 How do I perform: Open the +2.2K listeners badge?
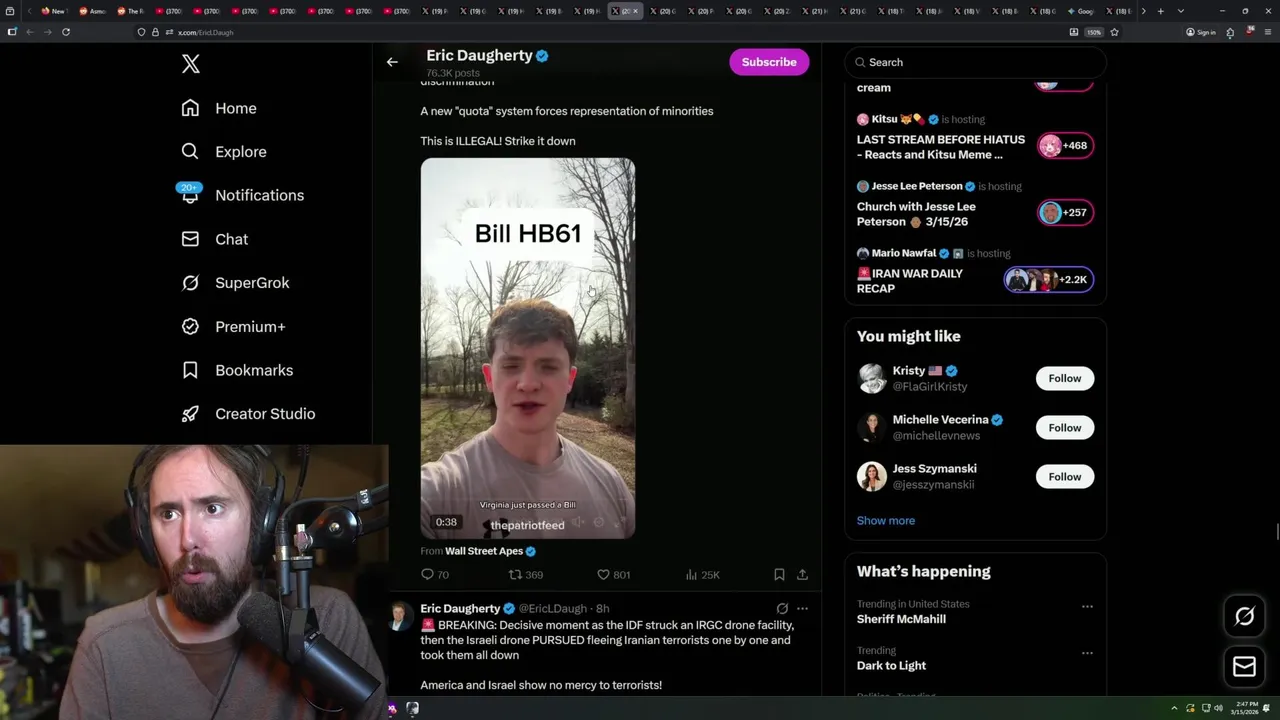[x=1049, y=279]
